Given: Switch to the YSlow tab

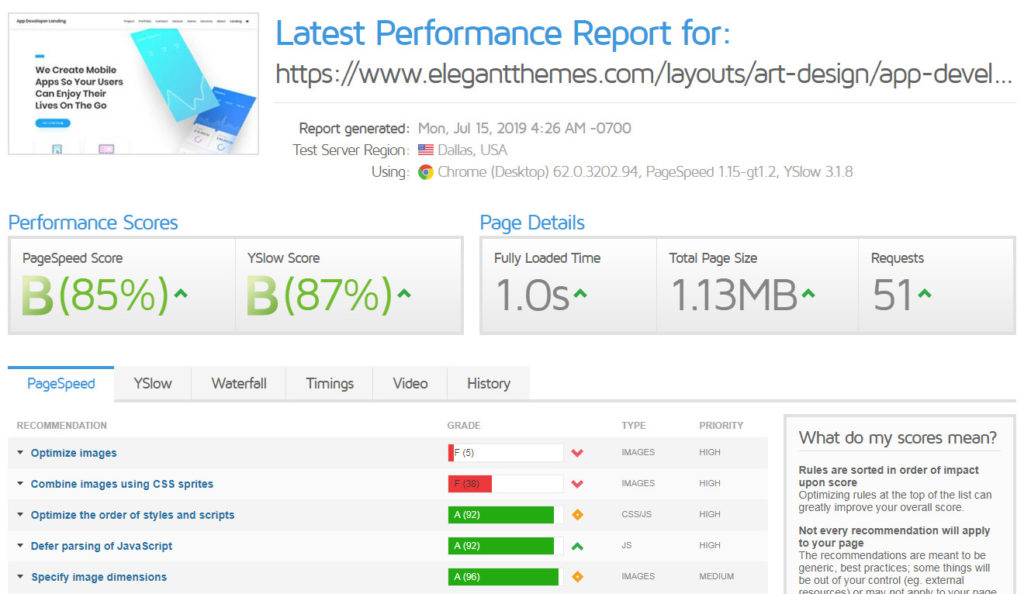Looking at the screenshot, I should tap(153, 383).
